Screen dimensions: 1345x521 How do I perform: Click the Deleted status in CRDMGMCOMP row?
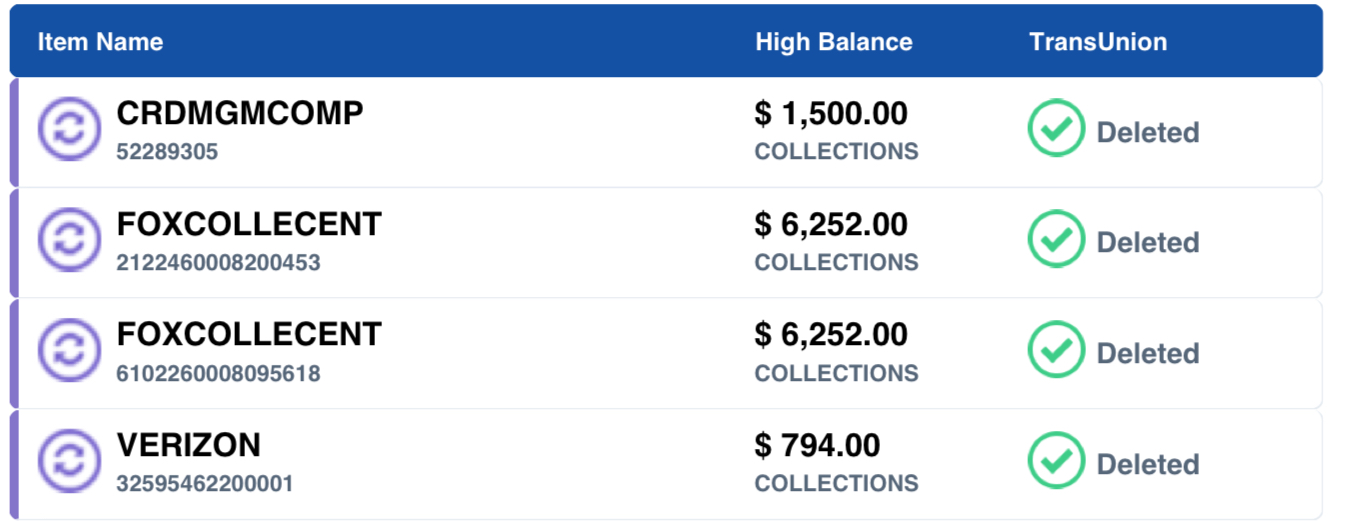1148,132
